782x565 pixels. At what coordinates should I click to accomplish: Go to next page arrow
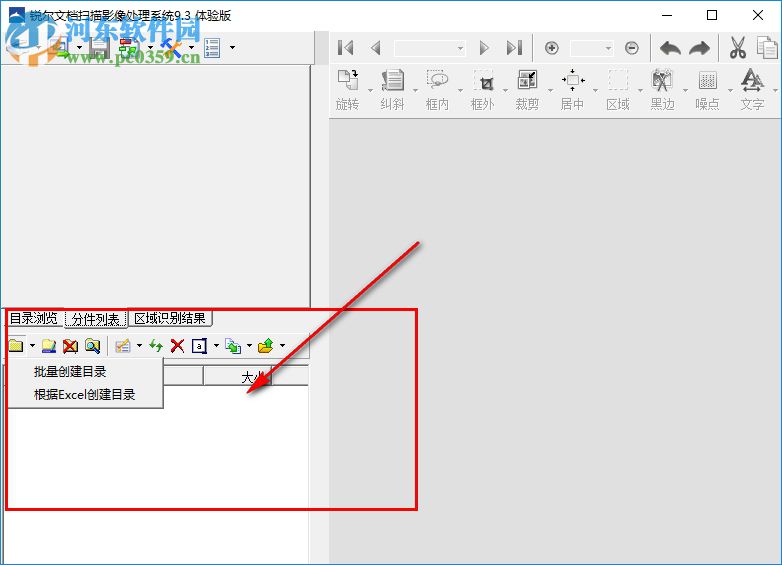[484, 48]
